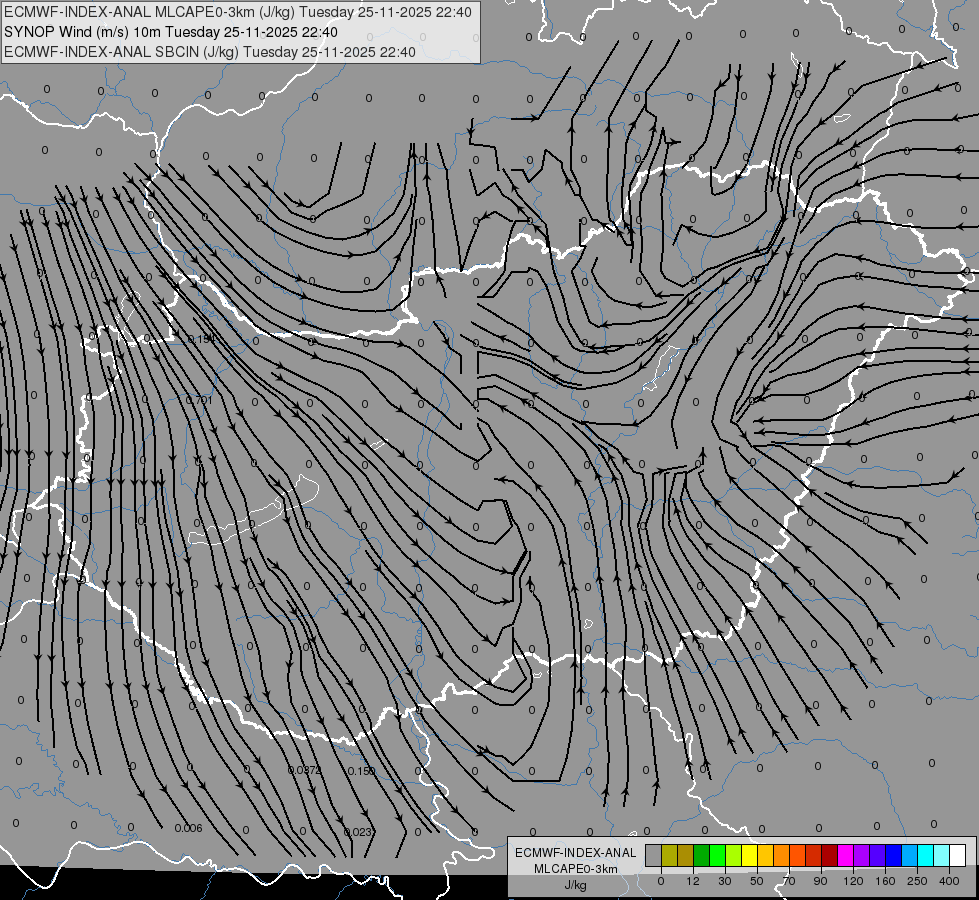Click the SYNOP Wind 10m header line
The height and width of the screenshot is (900, 979).
tap(171, 32)
